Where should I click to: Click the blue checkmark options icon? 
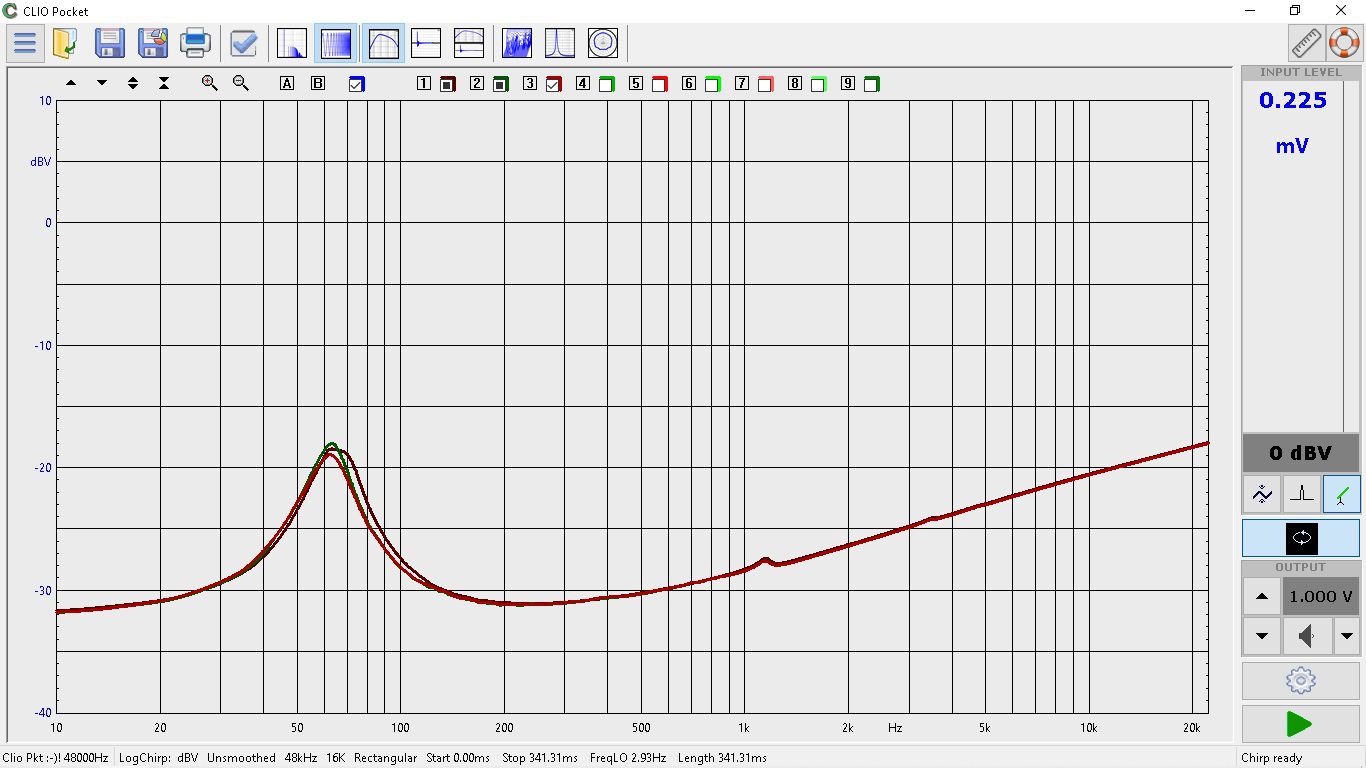coord(243,43)
